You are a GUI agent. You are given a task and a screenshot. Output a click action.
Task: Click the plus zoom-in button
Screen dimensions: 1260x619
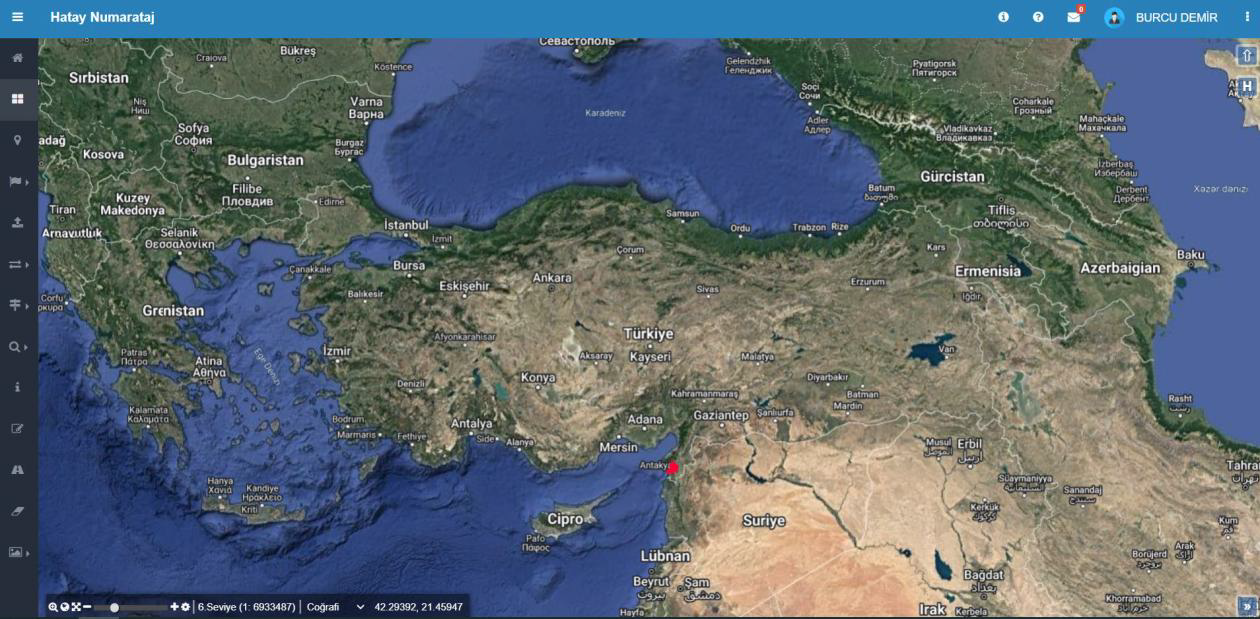click(x=175, y=607)
